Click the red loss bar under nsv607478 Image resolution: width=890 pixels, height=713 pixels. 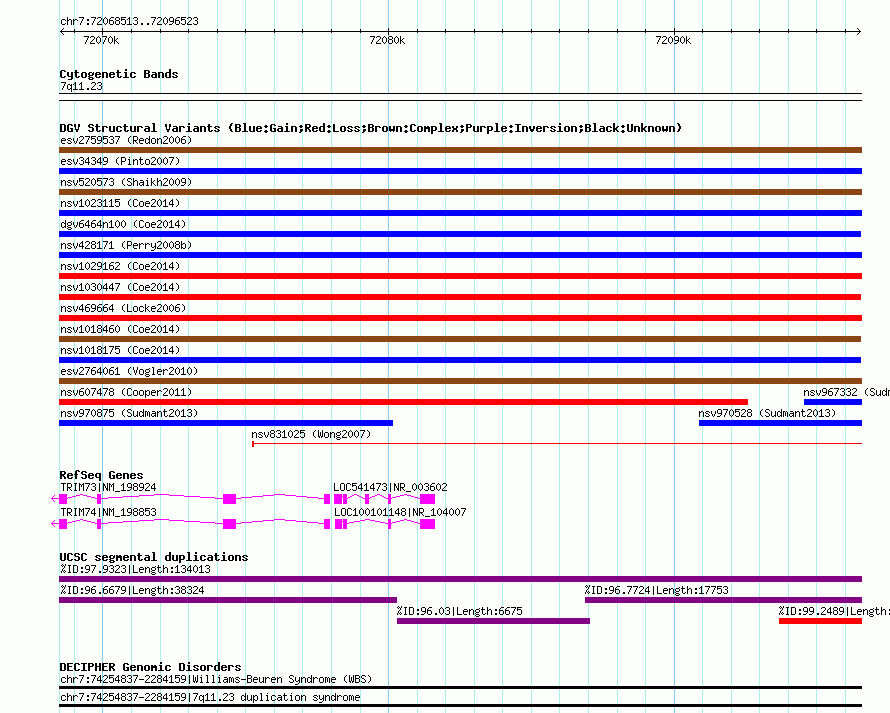[403, 402]
